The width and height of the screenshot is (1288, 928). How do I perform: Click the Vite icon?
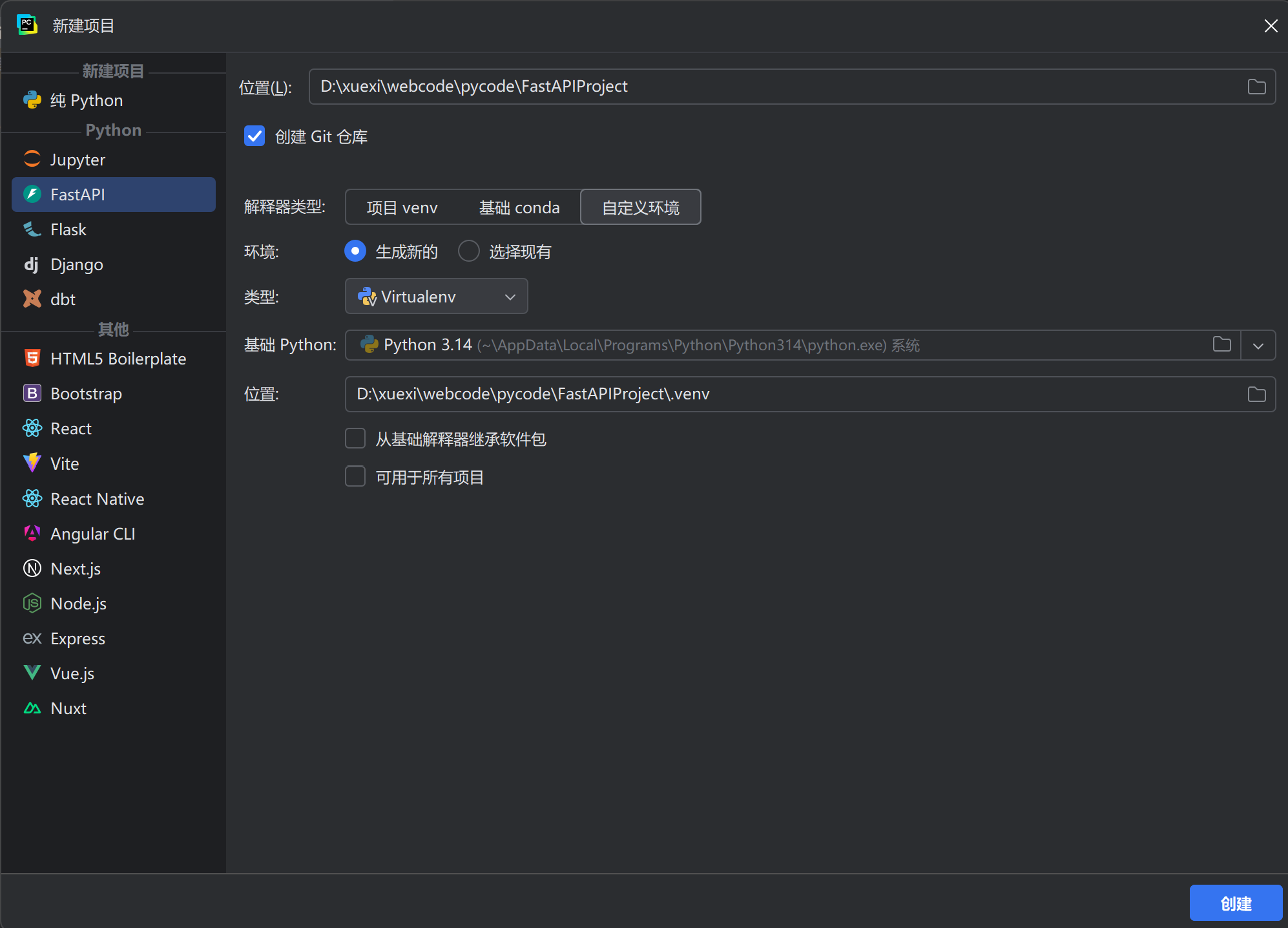tap(32, 463)
